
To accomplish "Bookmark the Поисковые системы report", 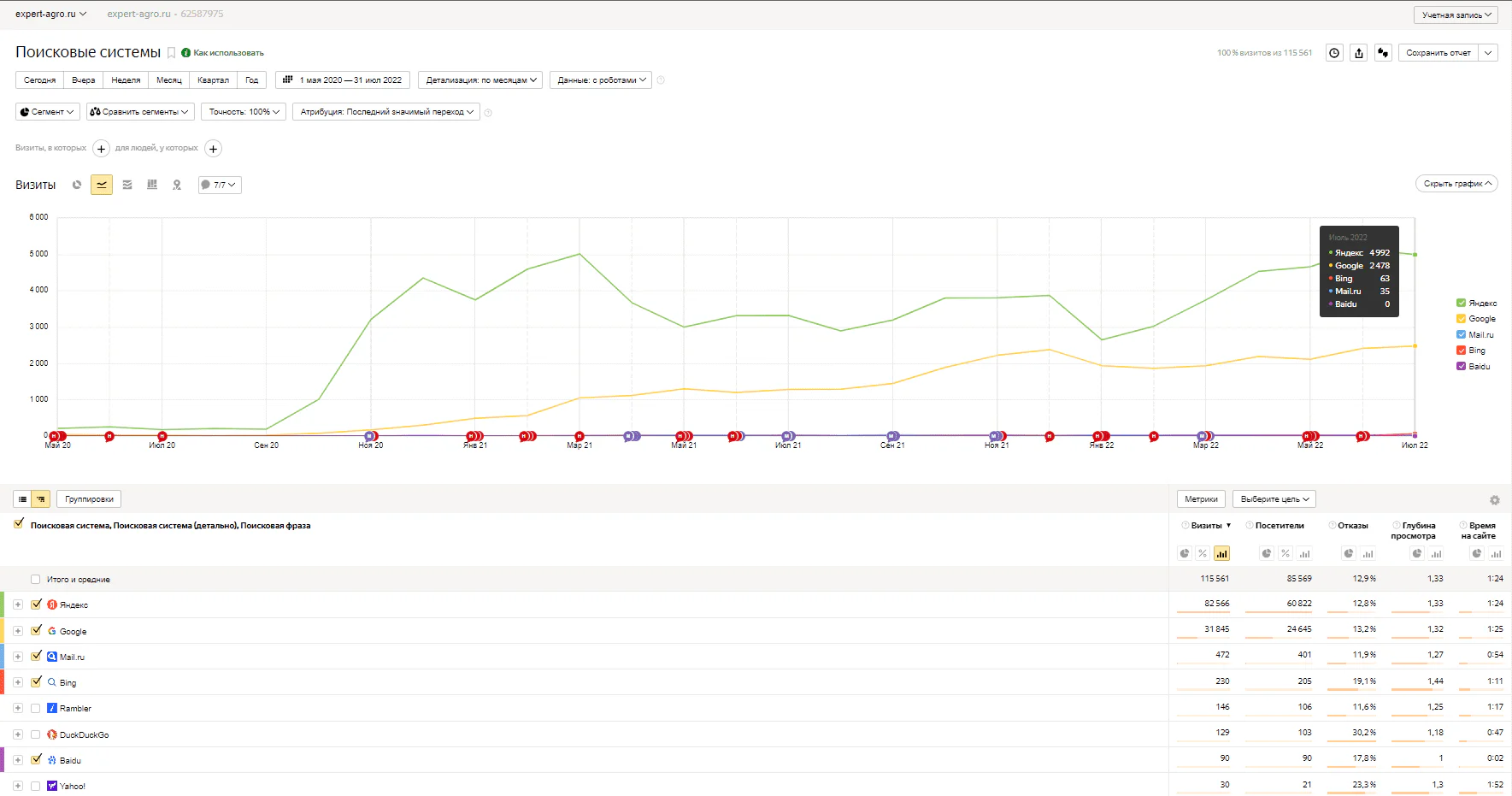I will pos(171,53).
